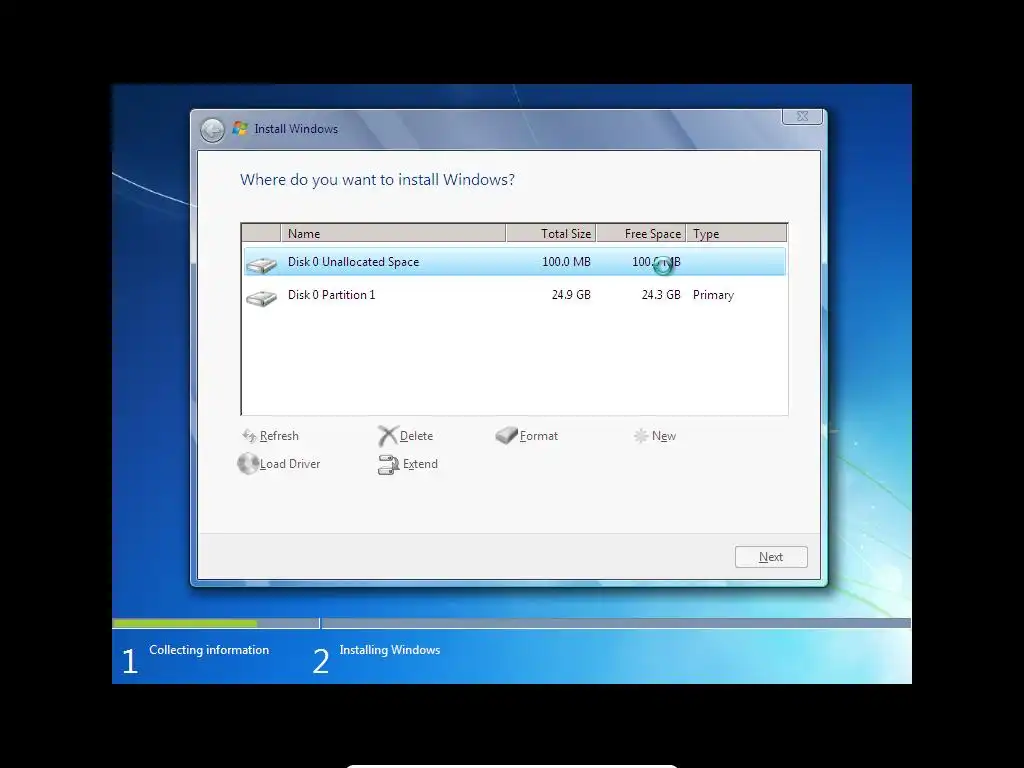Click the back arrow in Install Windows
This screenshot has width=1024, height=768.
[212, 130]
